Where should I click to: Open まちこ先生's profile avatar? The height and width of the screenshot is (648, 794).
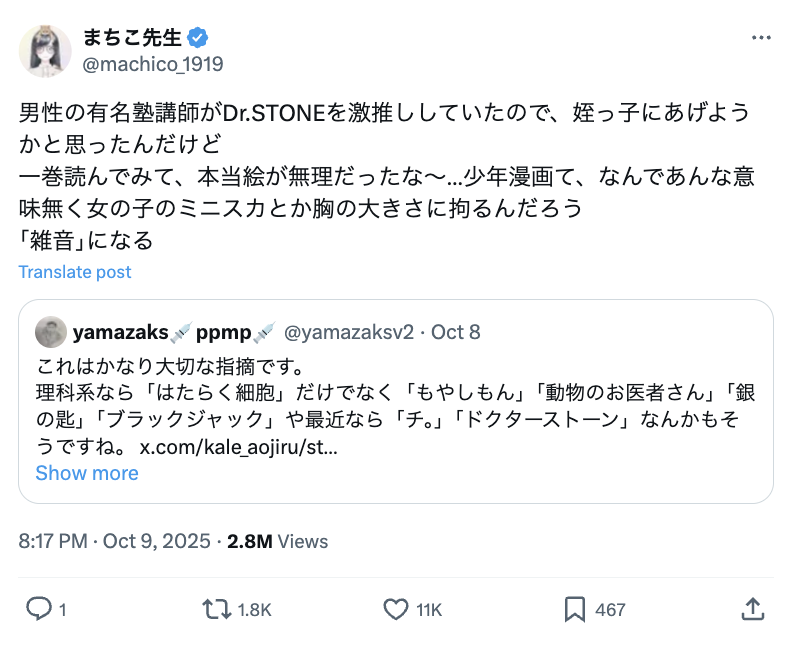[46, 52]
